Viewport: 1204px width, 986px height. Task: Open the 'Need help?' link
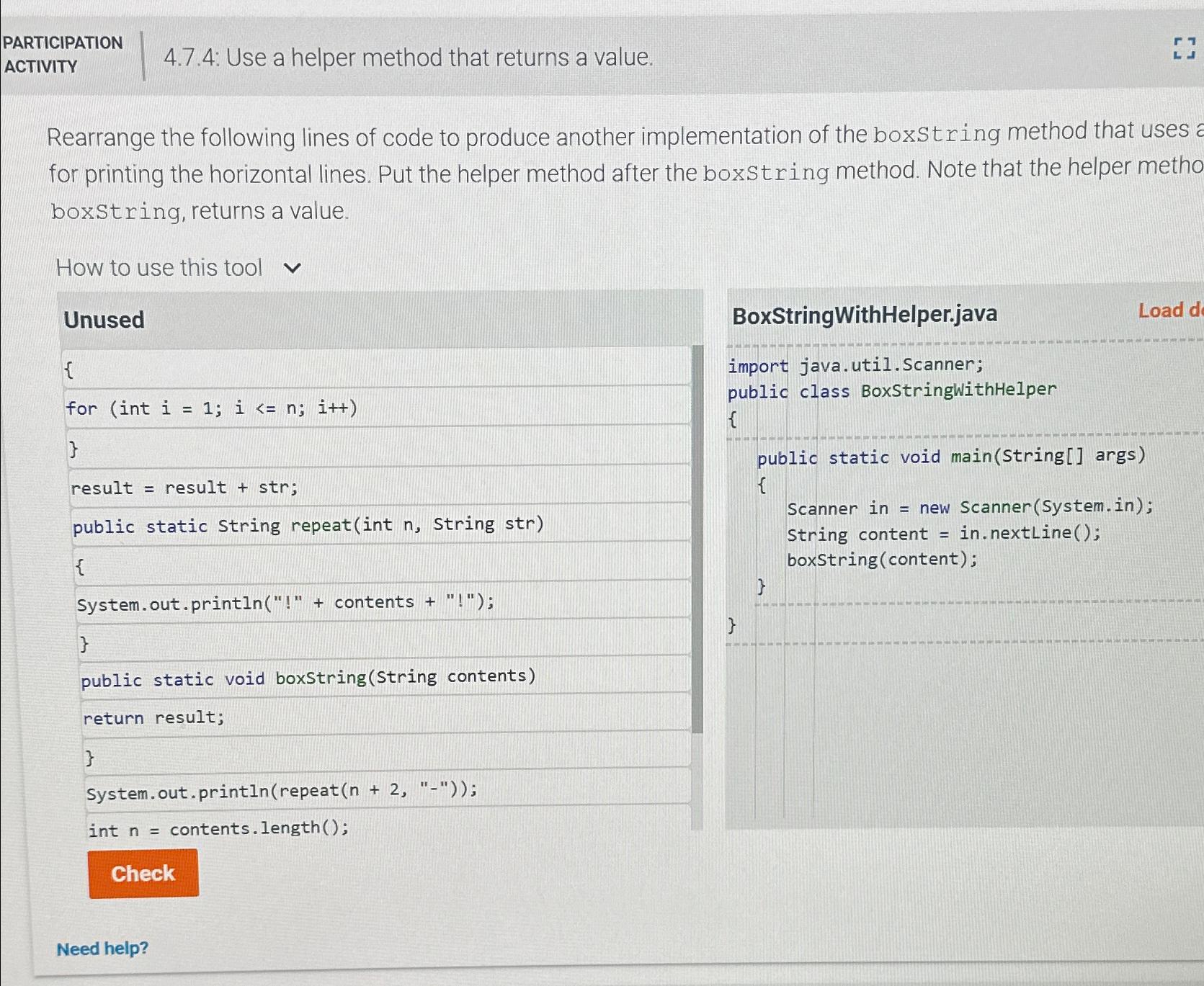[102, 949]
